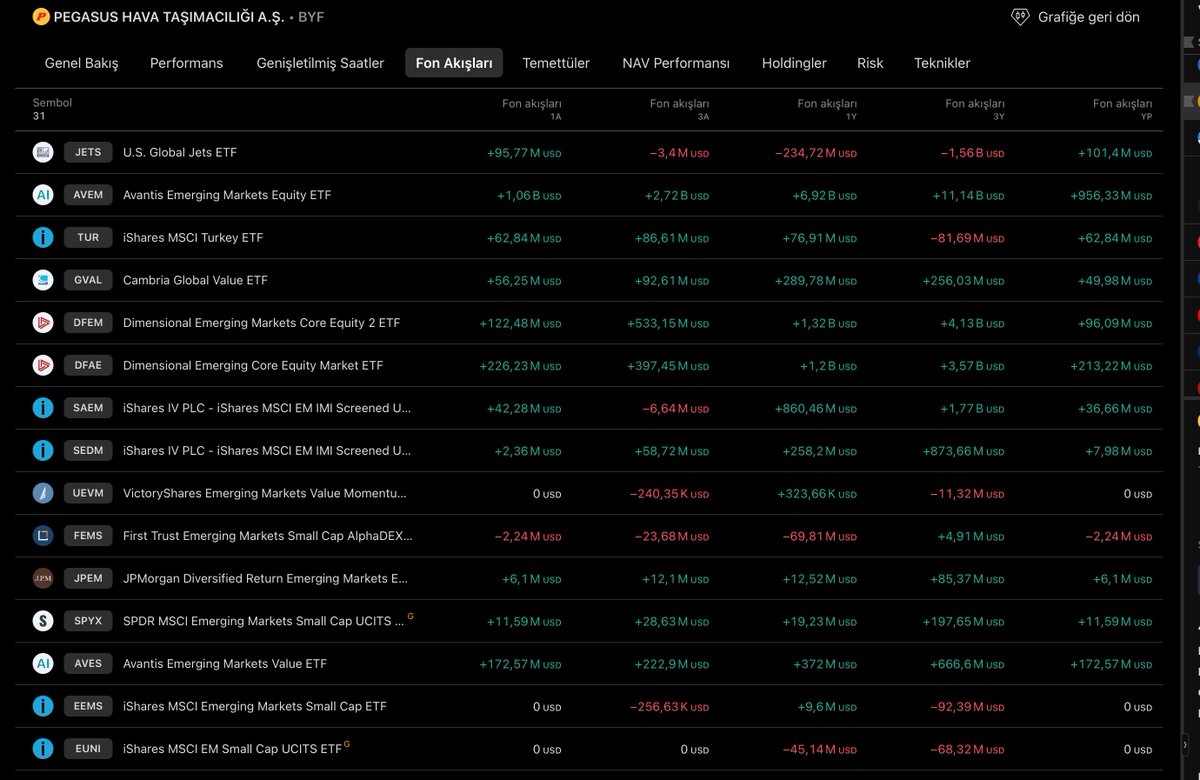Switch to the Holdingler tab

[794, 63]
